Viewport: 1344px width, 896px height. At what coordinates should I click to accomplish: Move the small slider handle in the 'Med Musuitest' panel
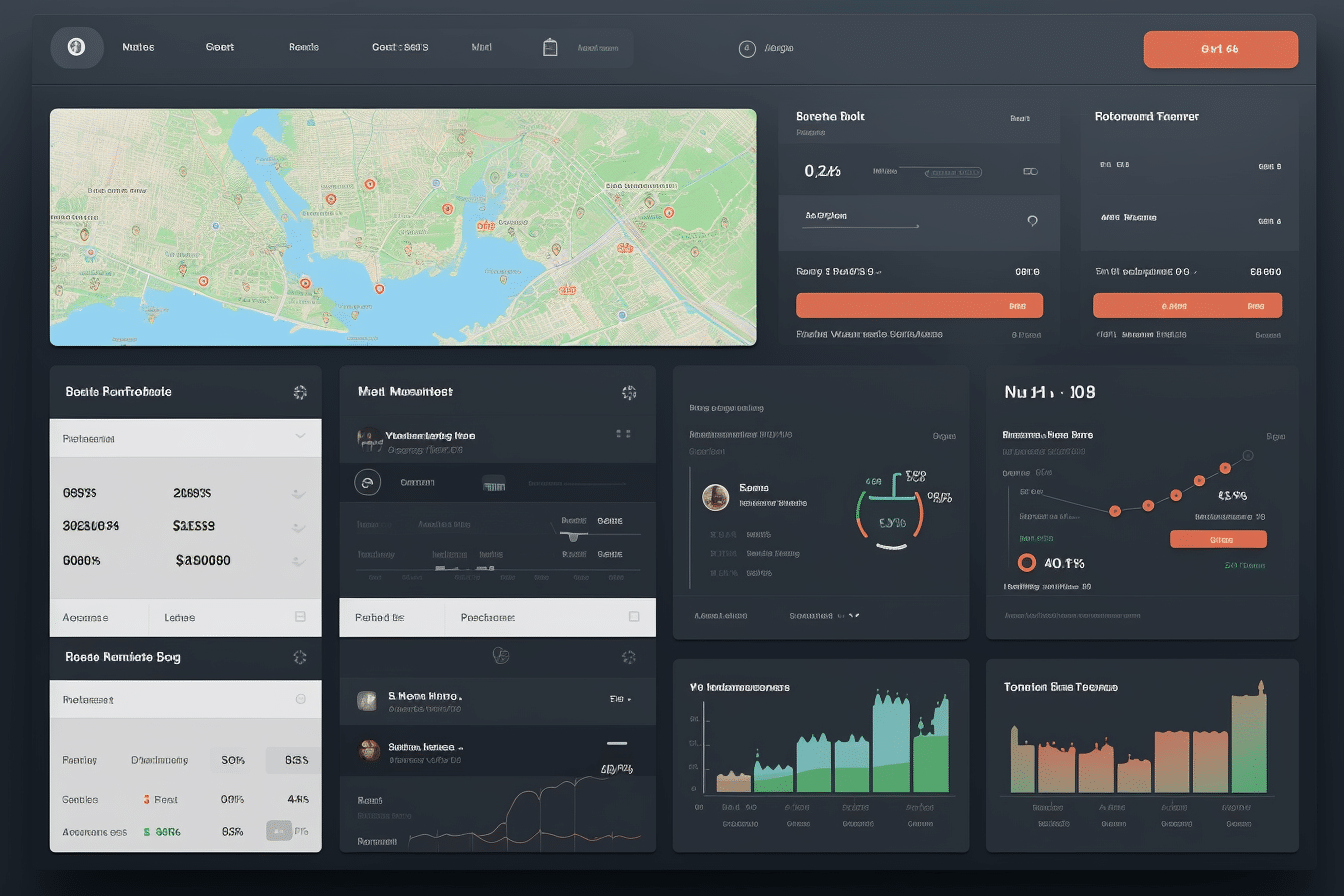pos(573,537)
